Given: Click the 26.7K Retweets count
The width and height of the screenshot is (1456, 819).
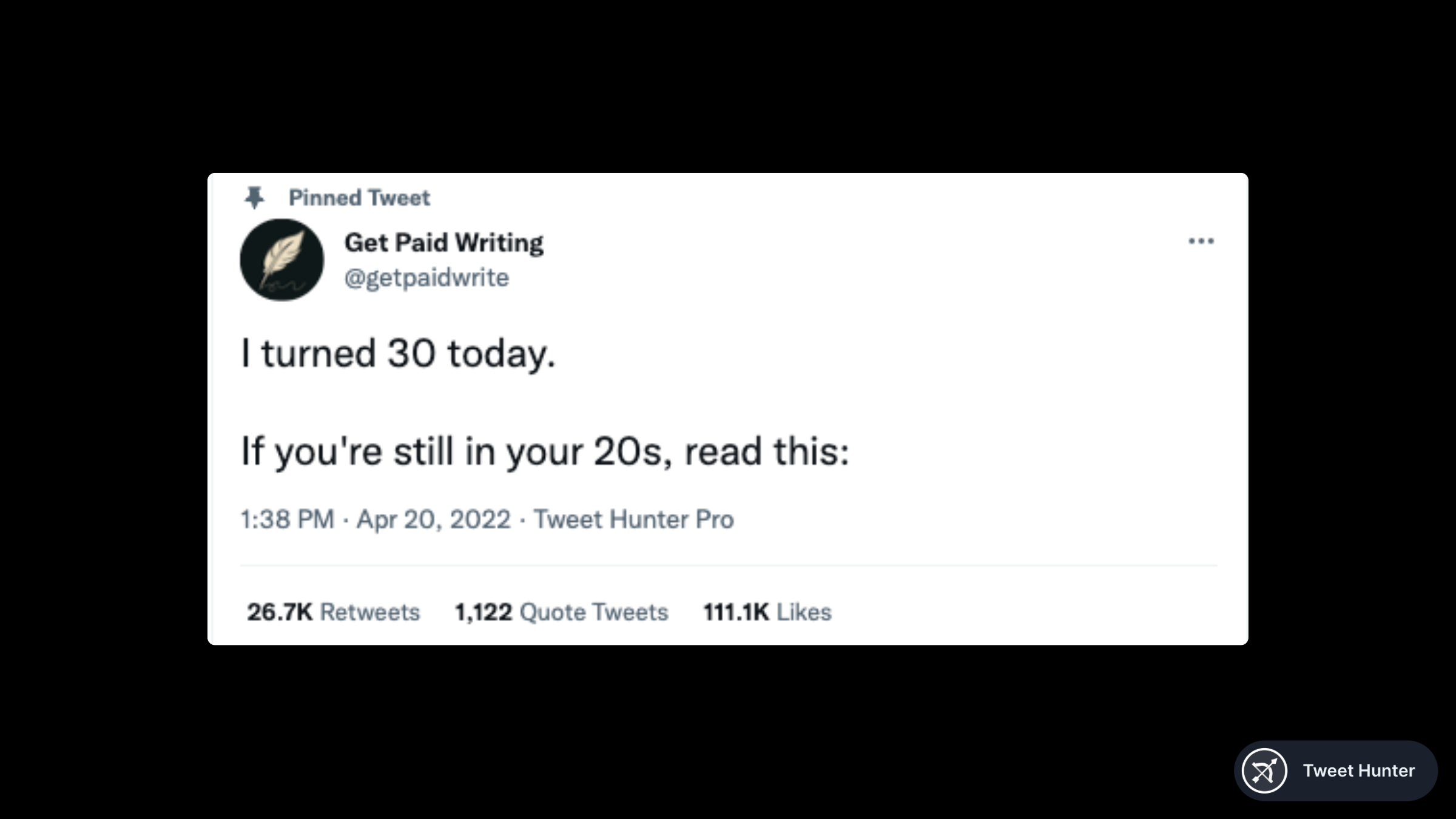Looking at the screenshot, I should 334,612.
